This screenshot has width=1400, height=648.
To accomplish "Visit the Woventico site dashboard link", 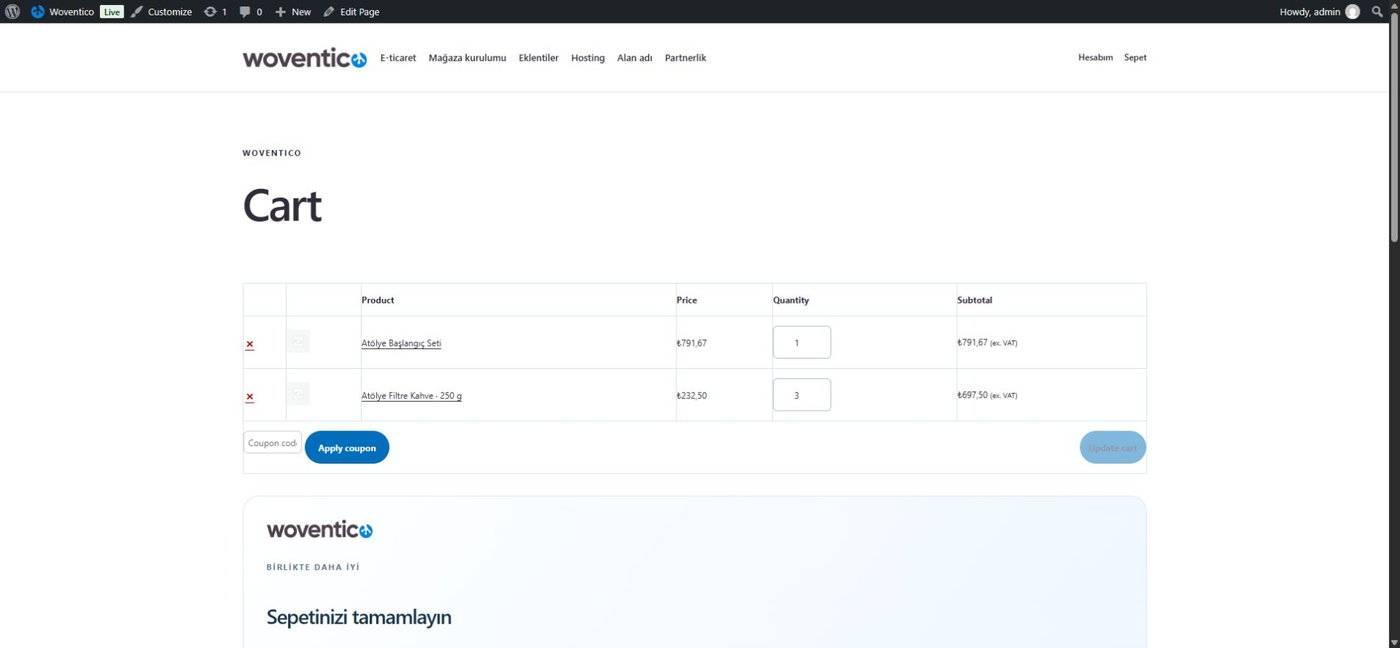I will (62, 12).
